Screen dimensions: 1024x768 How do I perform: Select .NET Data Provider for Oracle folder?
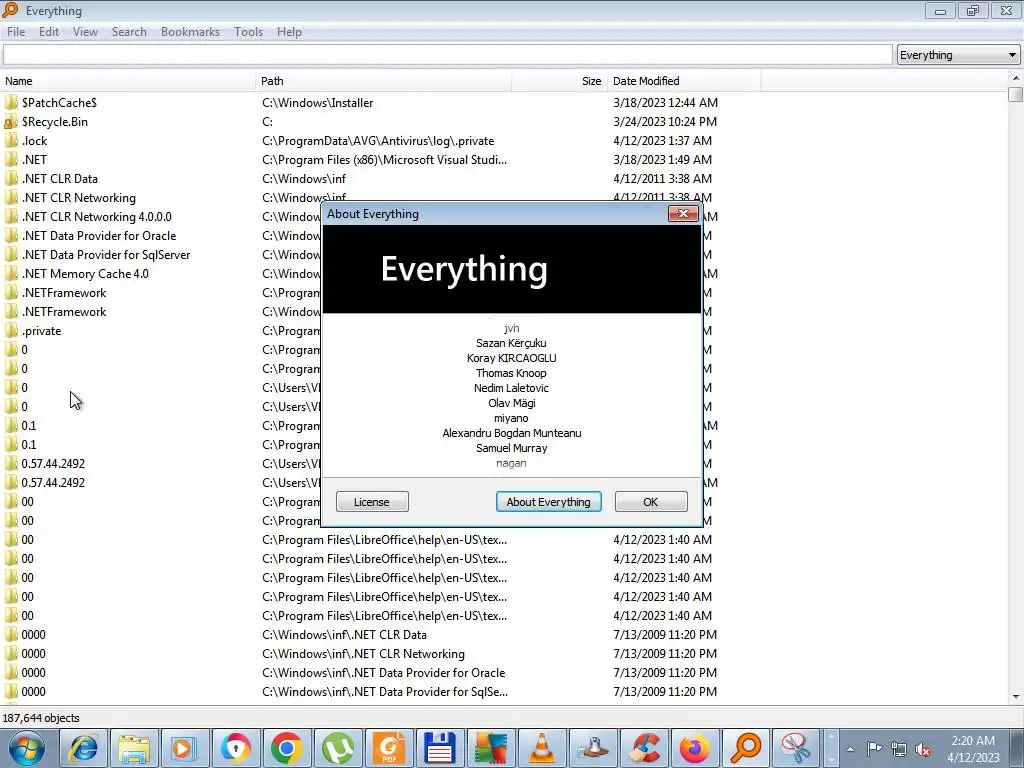click(x=99, y=235)
